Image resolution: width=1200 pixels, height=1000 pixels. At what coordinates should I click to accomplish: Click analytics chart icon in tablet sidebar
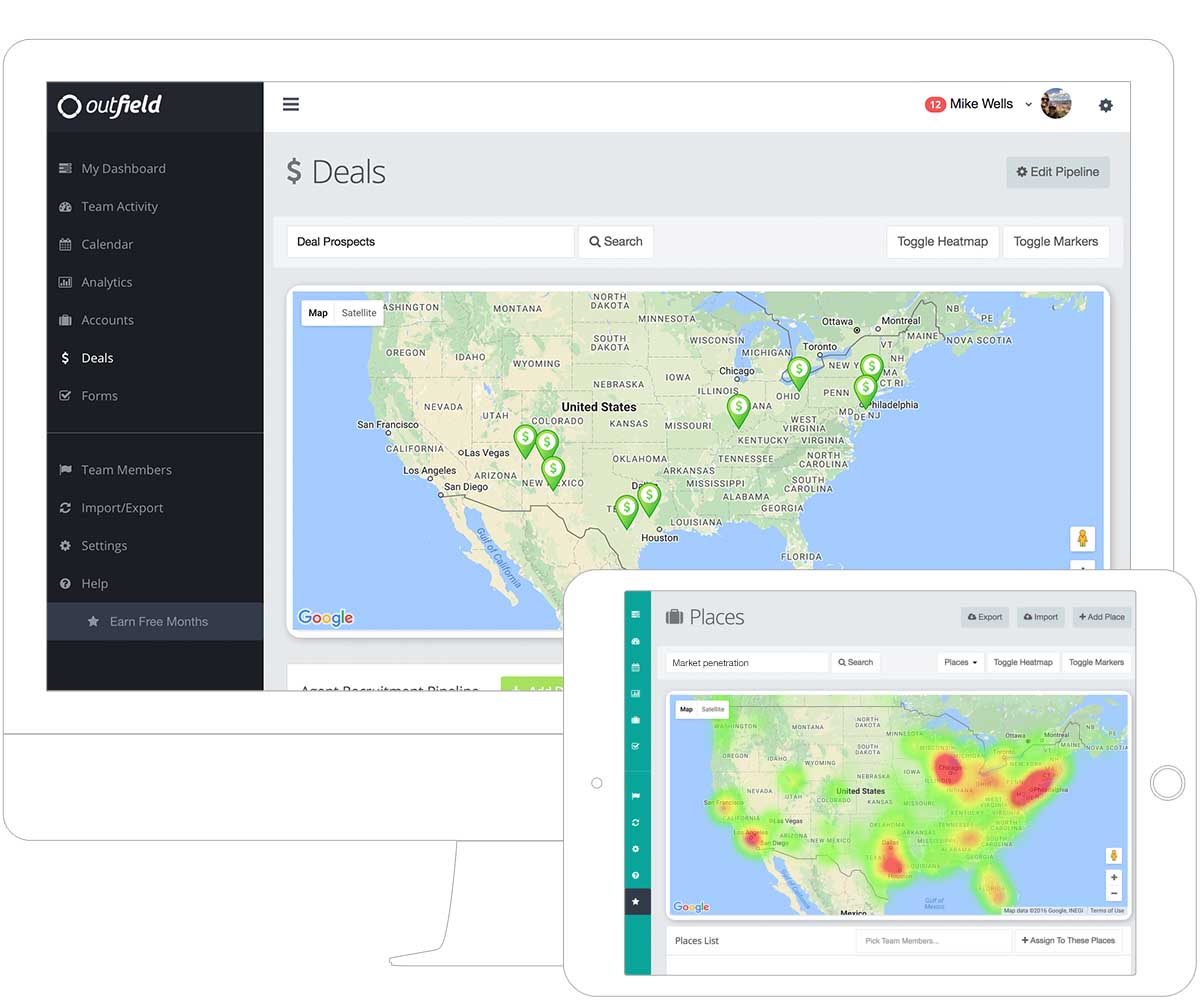(x=637, y=693)
